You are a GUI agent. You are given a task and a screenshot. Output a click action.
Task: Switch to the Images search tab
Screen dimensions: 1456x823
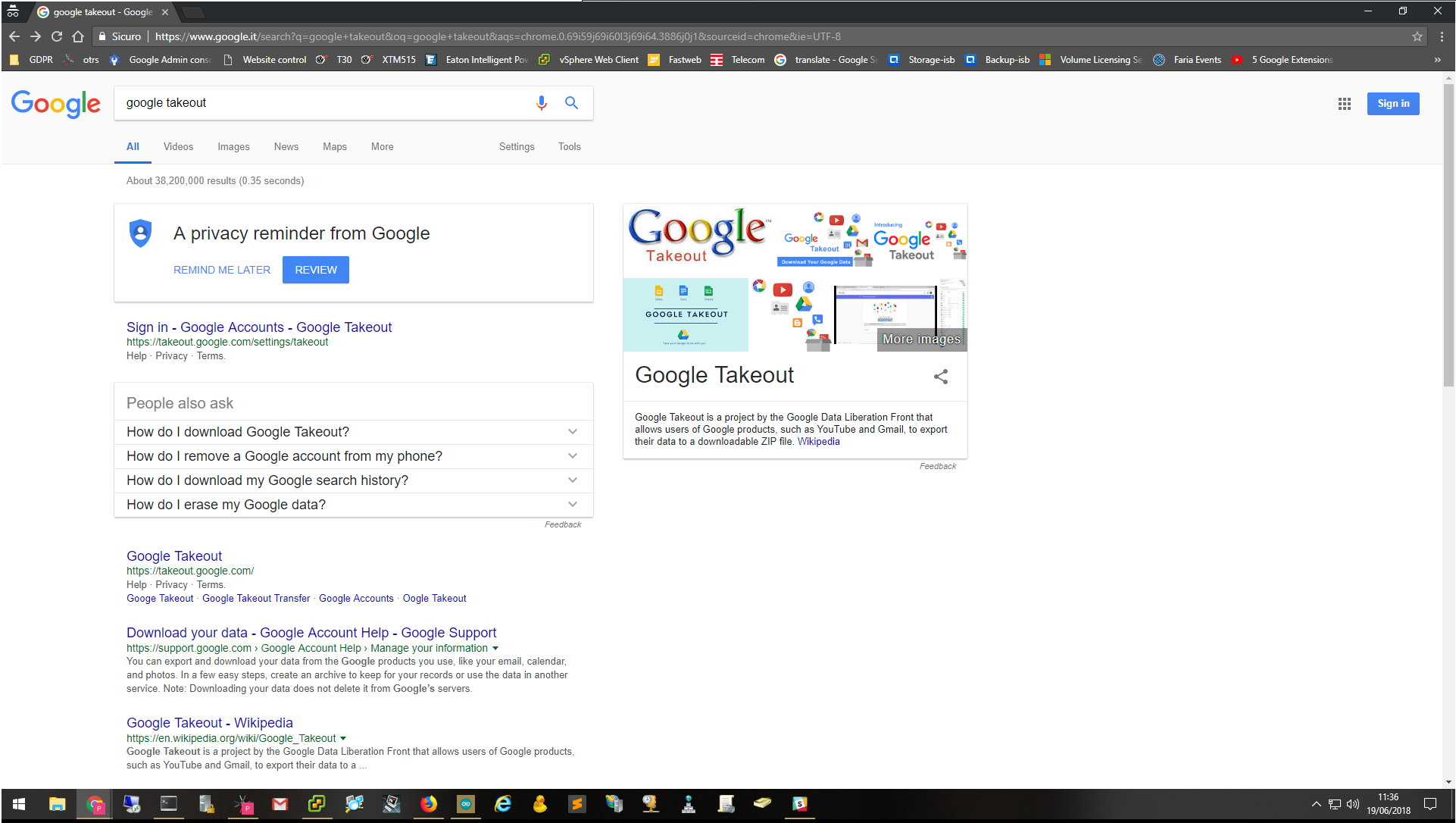click(233, 147)
